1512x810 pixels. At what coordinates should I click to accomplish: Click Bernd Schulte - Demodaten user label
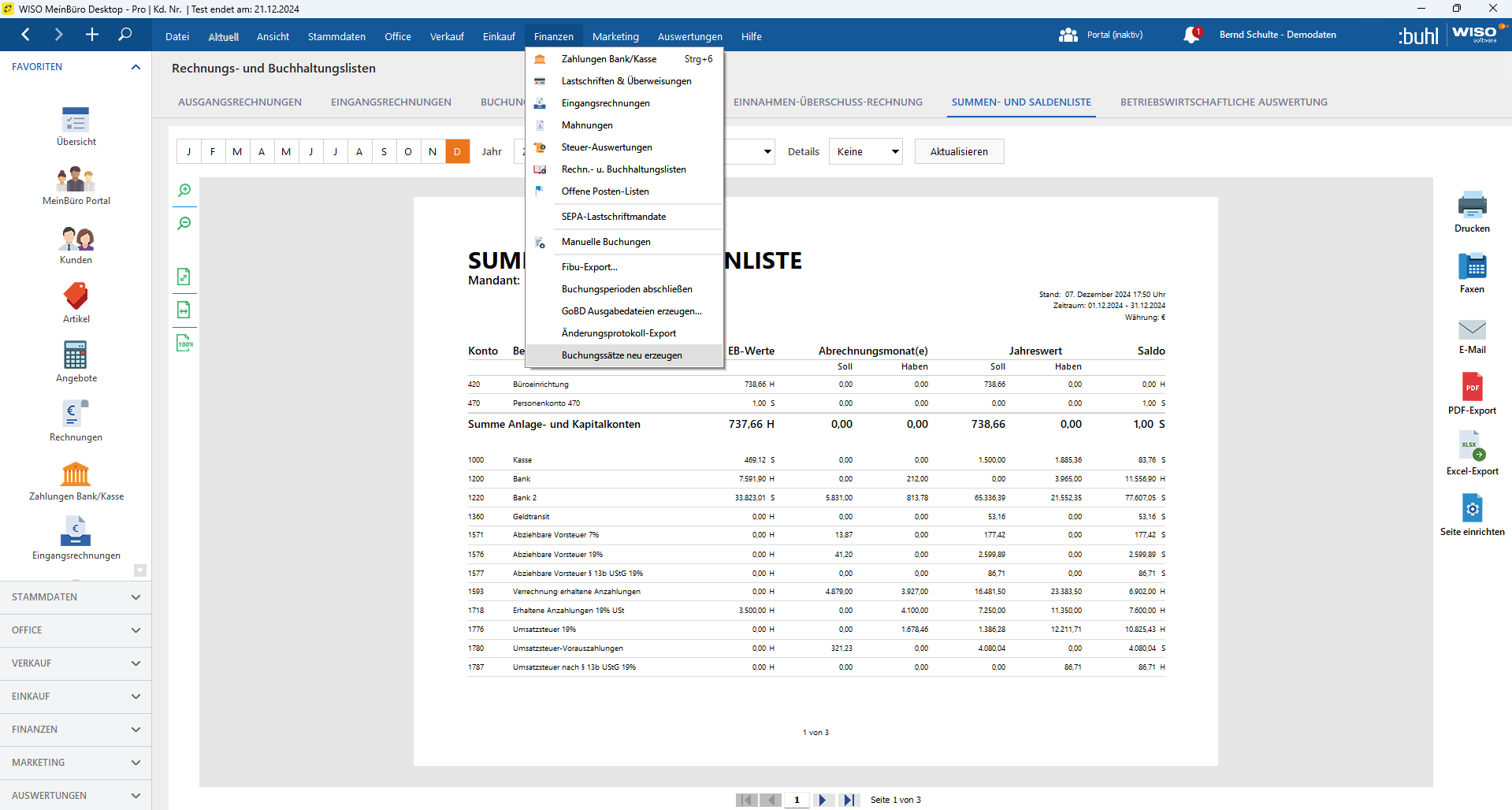pos(1277,35)
